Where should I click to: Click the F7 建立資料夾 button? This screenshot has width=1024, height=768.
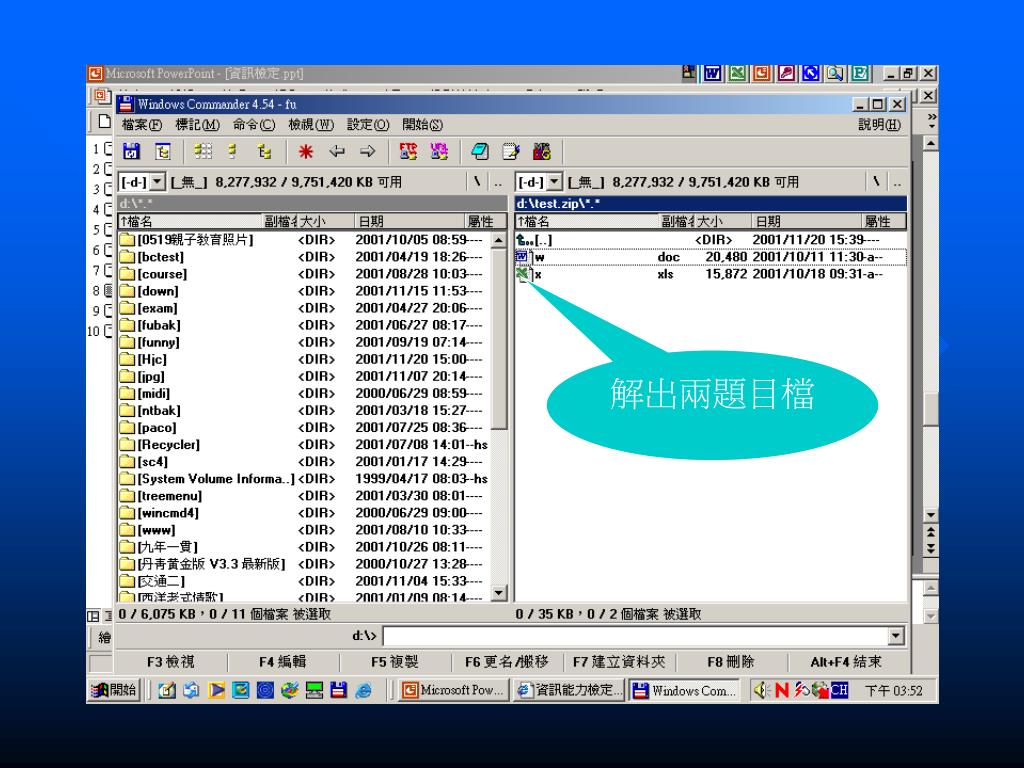point(619,662)
